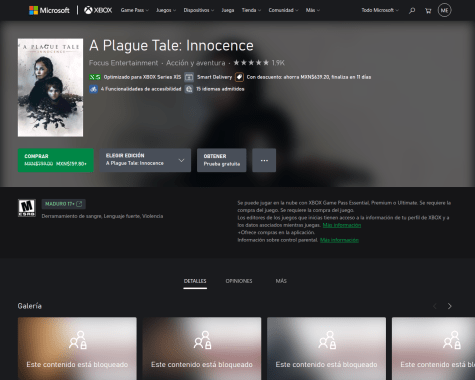
Task: Click the A Plague Tale: Innocence title
Action: click(x=171, y=46)
